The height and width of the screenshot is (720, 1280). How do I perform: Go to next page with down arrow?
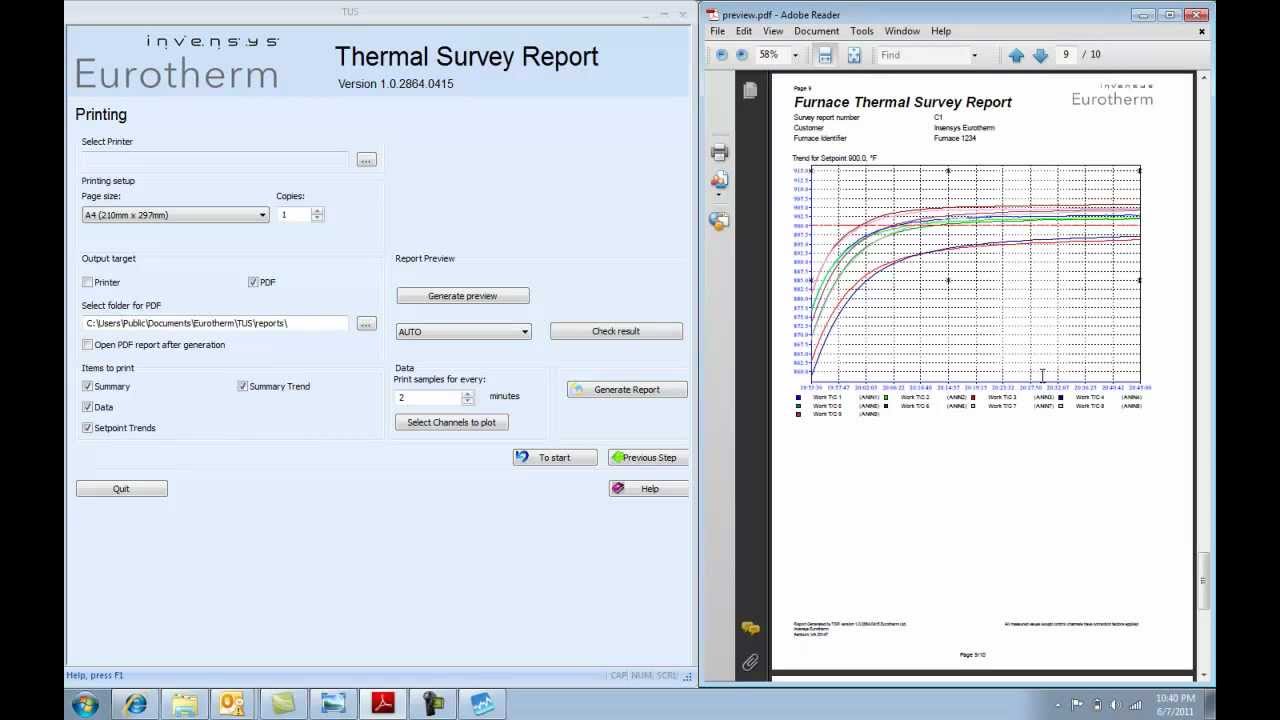coord(1040,55)
